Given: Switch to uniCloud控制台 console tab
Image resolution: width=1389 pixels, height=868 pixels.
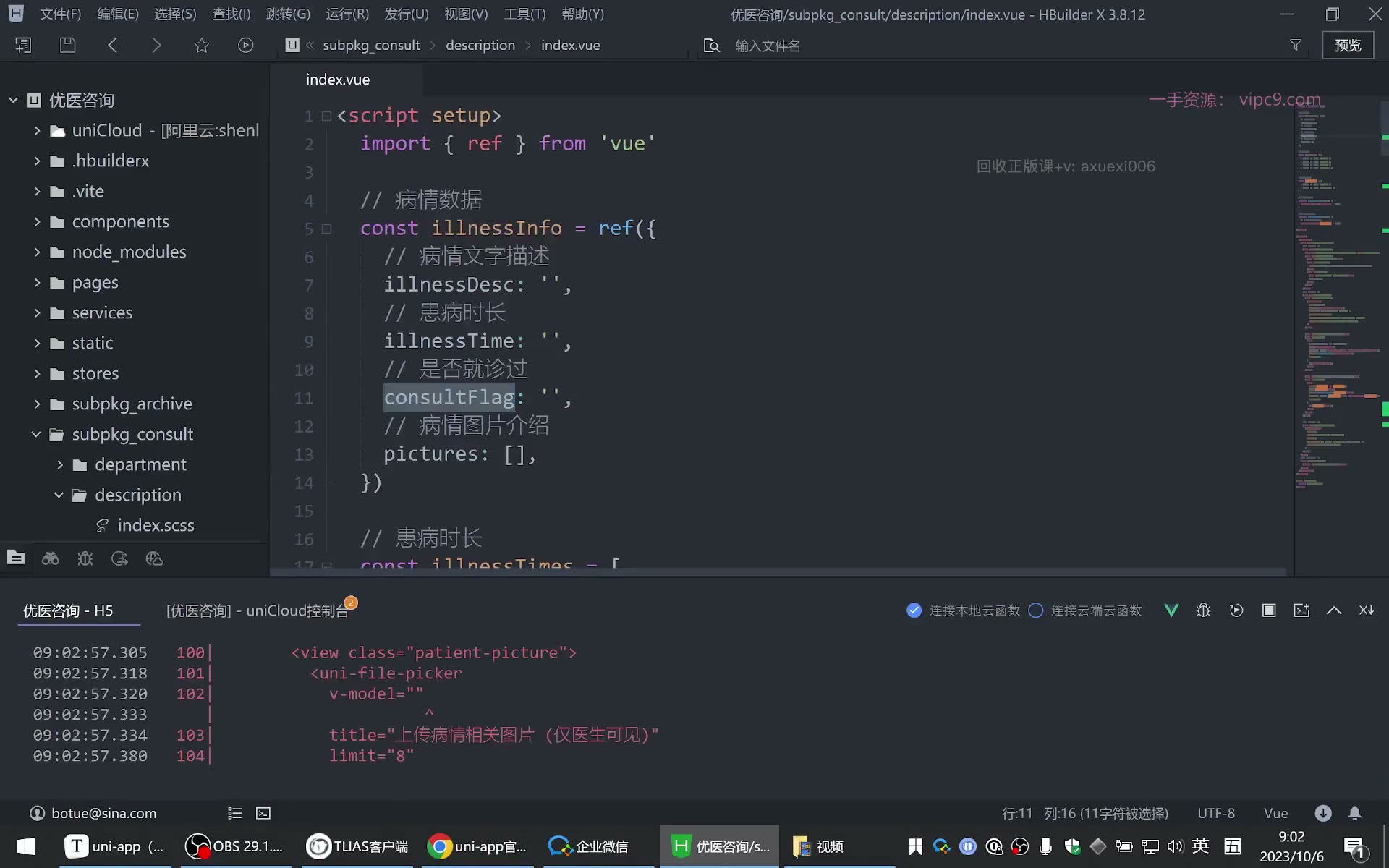Looking at the screenshot, I should point(258,610).
